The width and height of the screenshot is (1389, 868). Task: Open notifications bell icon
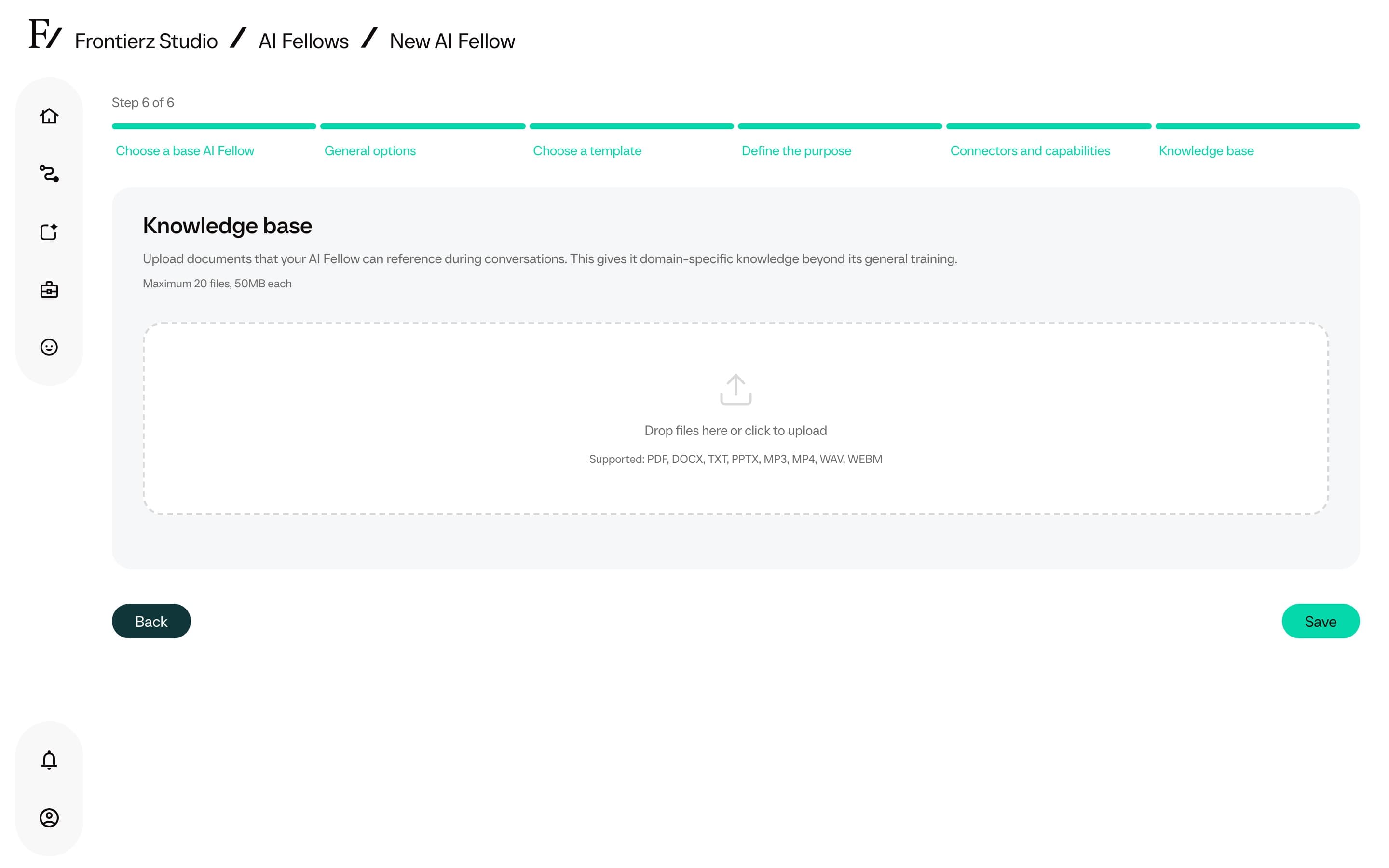pyautogui.click(x=49, y=759)
